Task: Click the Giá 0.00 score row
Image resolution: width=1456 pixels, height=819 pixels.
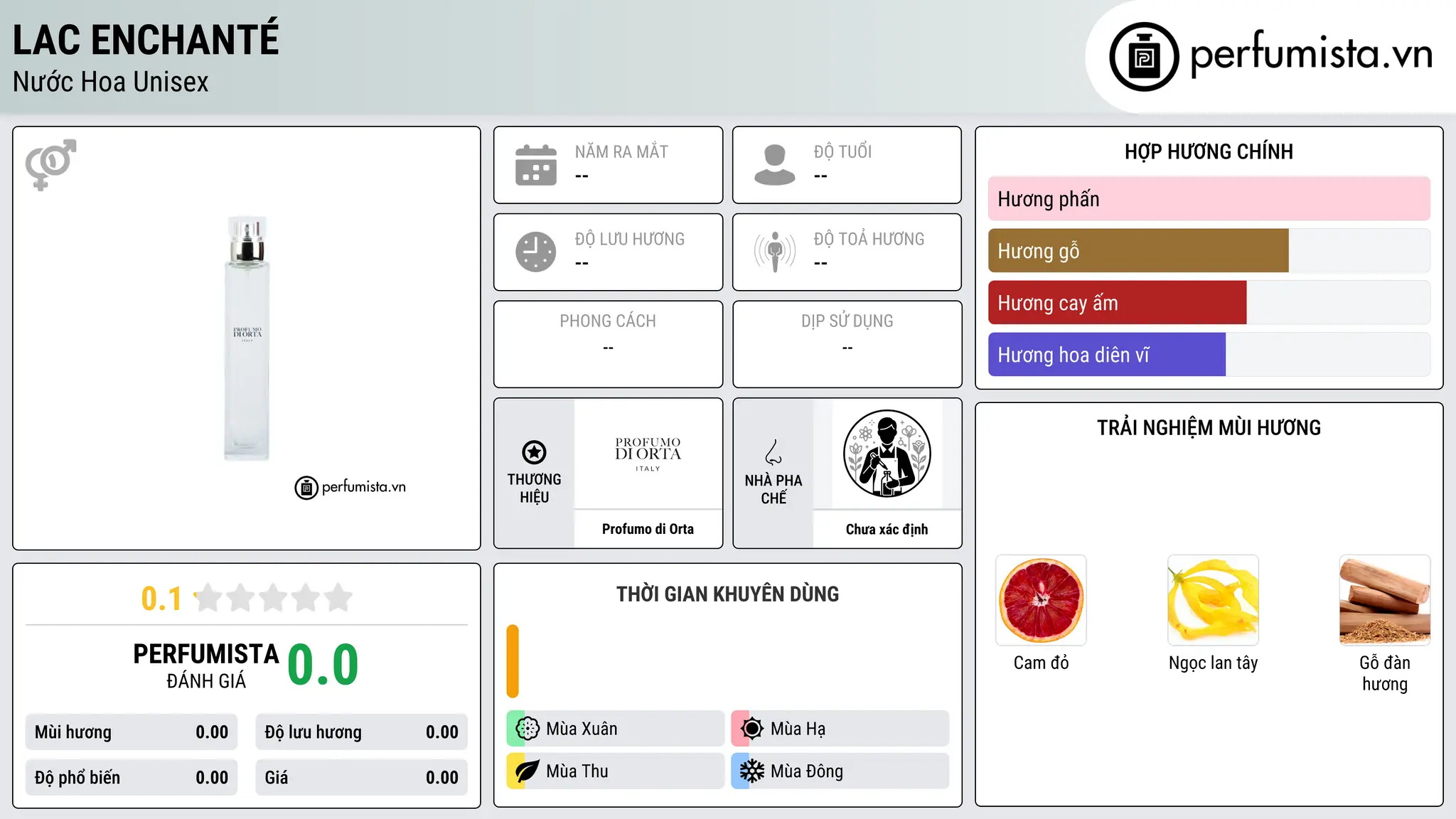Action: [x=361, y=778]
